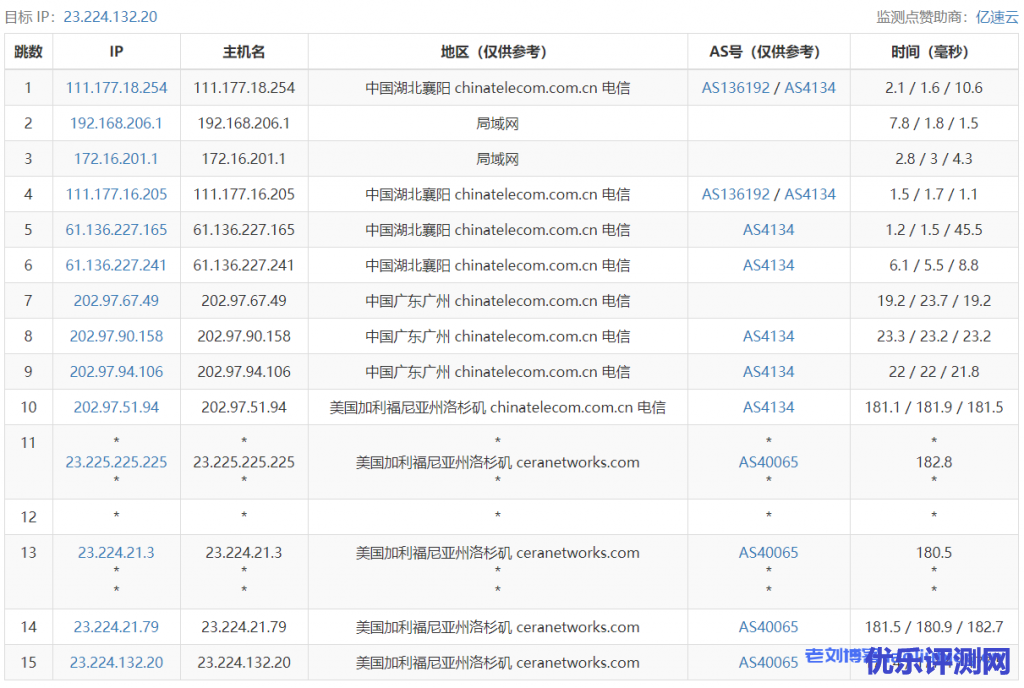Click AS40065 link in hop 14 row

pyautogui.click(x=768, y=627)
